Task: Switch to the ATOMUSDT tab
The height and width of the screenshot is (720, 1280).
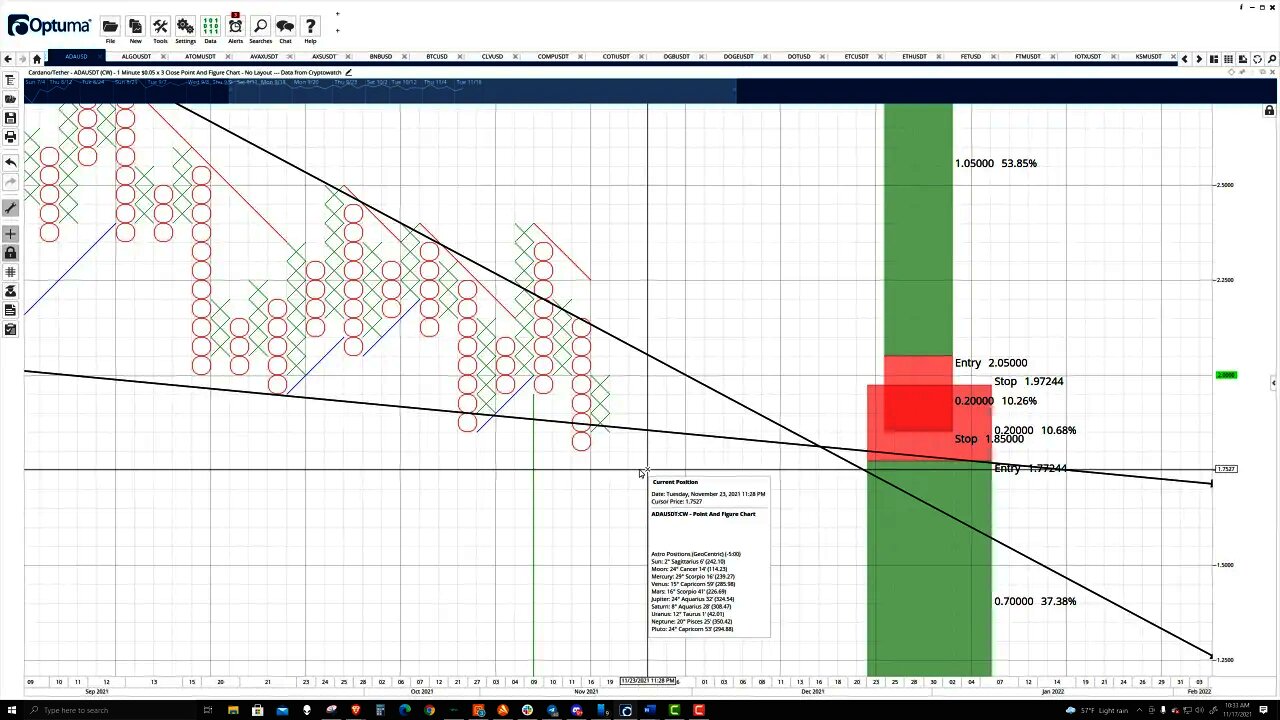Action: coord(200,57)
